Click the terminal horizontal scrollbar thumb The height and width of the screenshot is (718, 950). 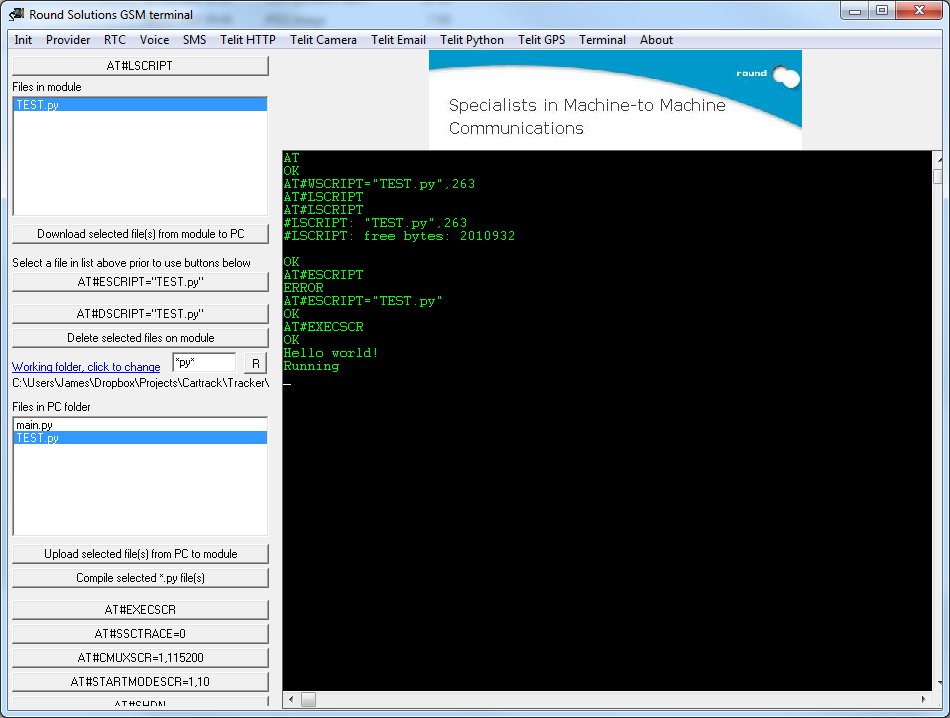(308, 699)
